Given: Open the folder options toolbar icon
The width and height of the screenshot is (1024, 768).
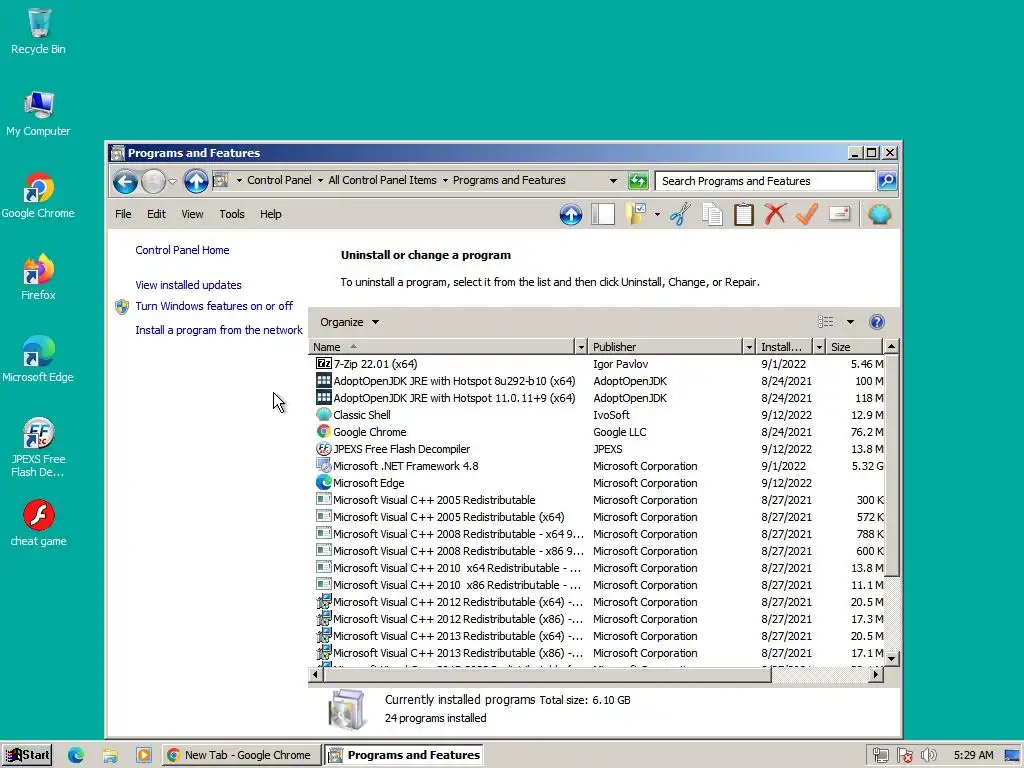Looking at the screenshot, I should coord(635,214).
